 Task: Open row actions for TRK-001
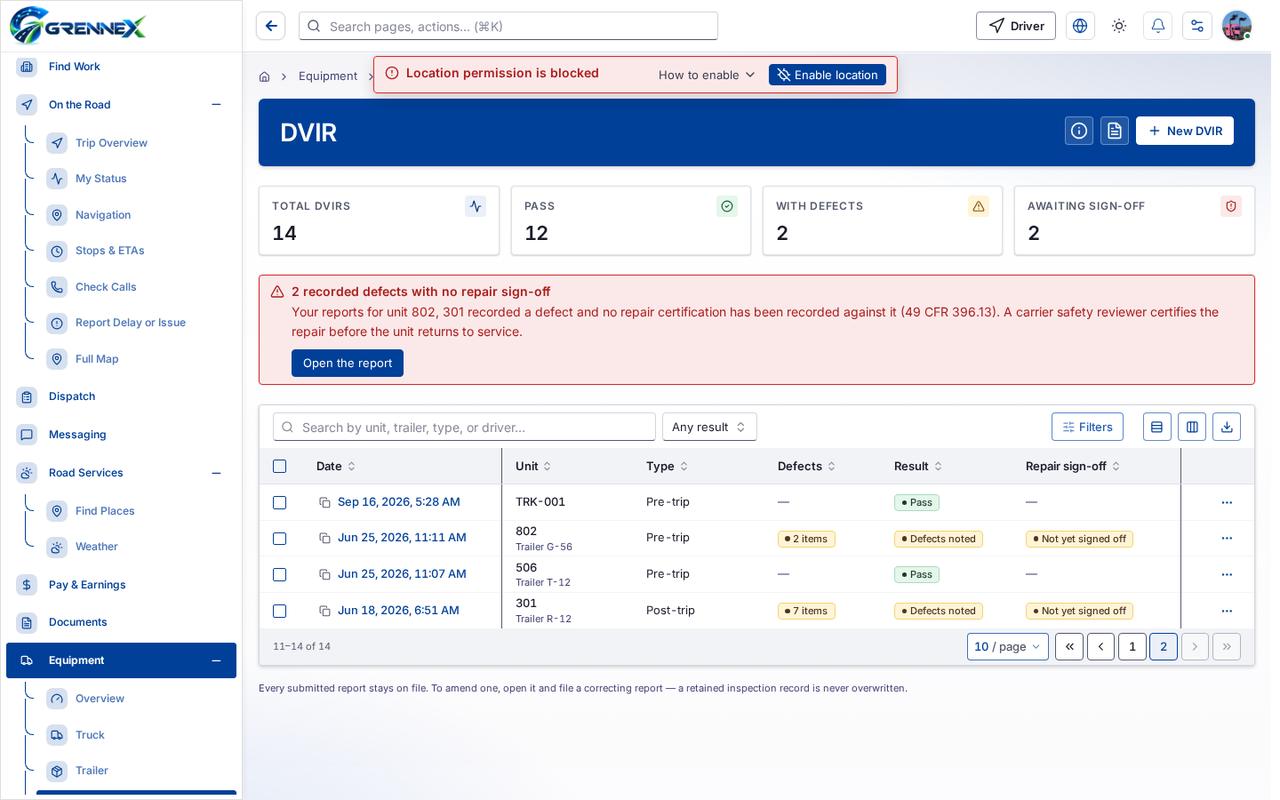pyautogui.click(x=1227, y=503)
